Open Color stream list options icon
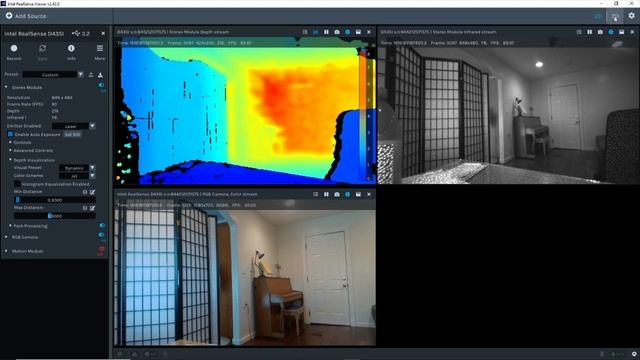The width and height of the screenshot is (640, 360). click(316, 194)
